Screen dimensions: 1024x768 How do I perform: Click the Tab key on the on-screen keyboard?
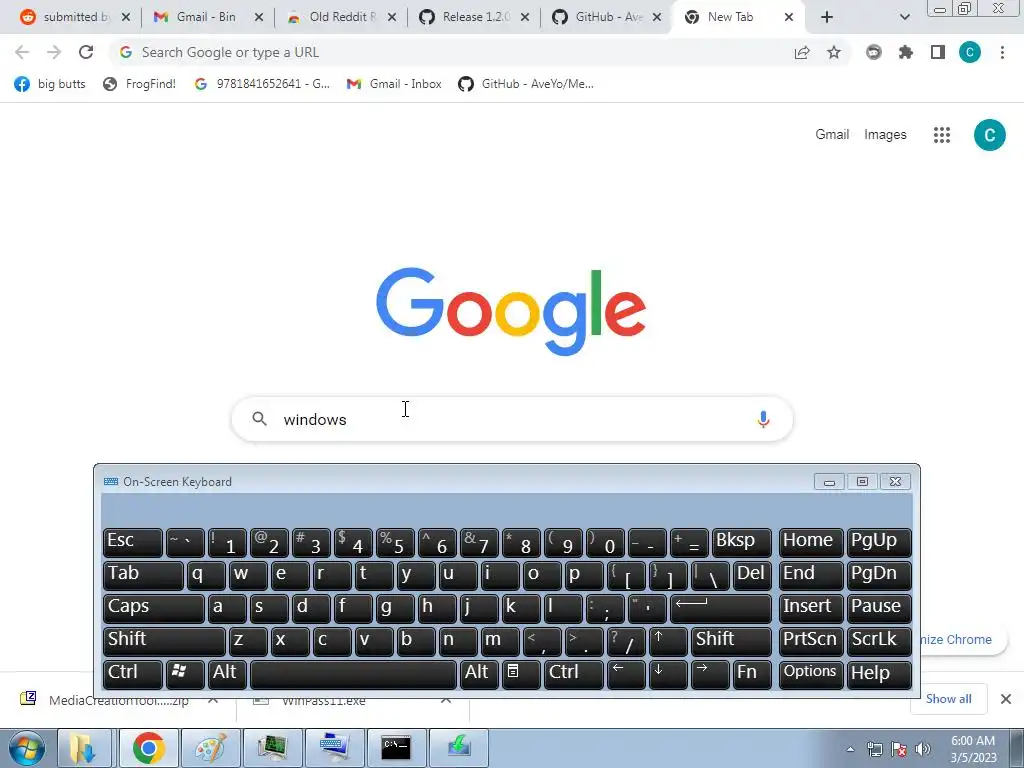pos(144,575)
